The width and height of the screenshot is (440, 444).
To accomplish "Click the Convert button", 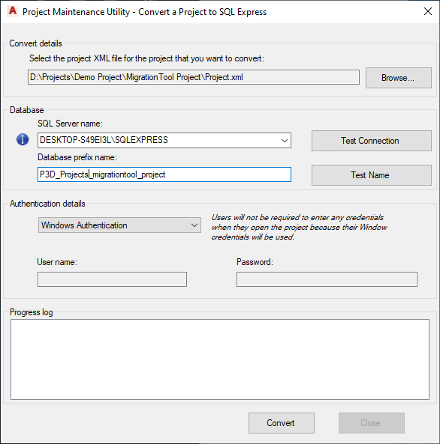I will coord(281,423).
